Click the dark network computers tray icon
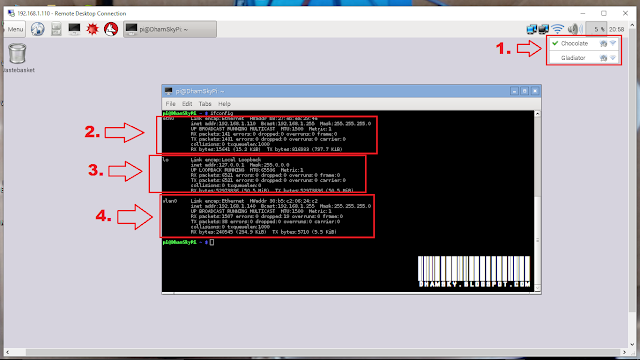The height and width of the screenshot is (360, 640). [544, 29]
